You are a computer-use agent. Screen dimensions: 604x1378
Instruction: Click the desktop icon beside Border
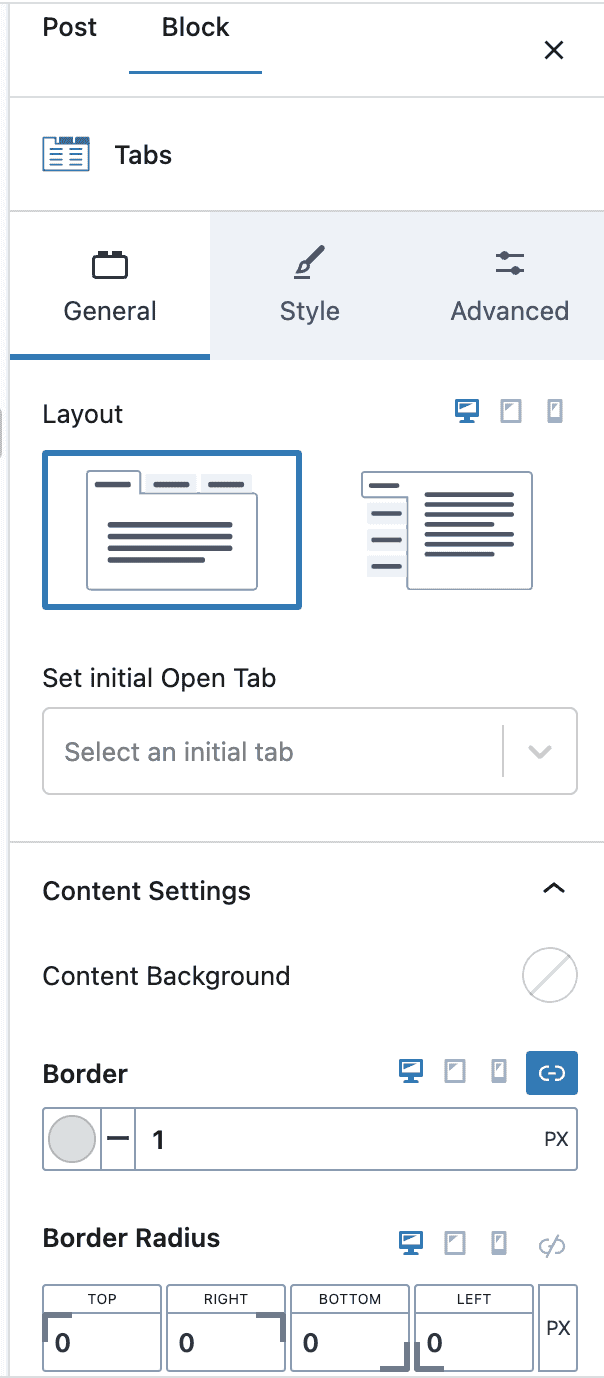pos(411,1071)
